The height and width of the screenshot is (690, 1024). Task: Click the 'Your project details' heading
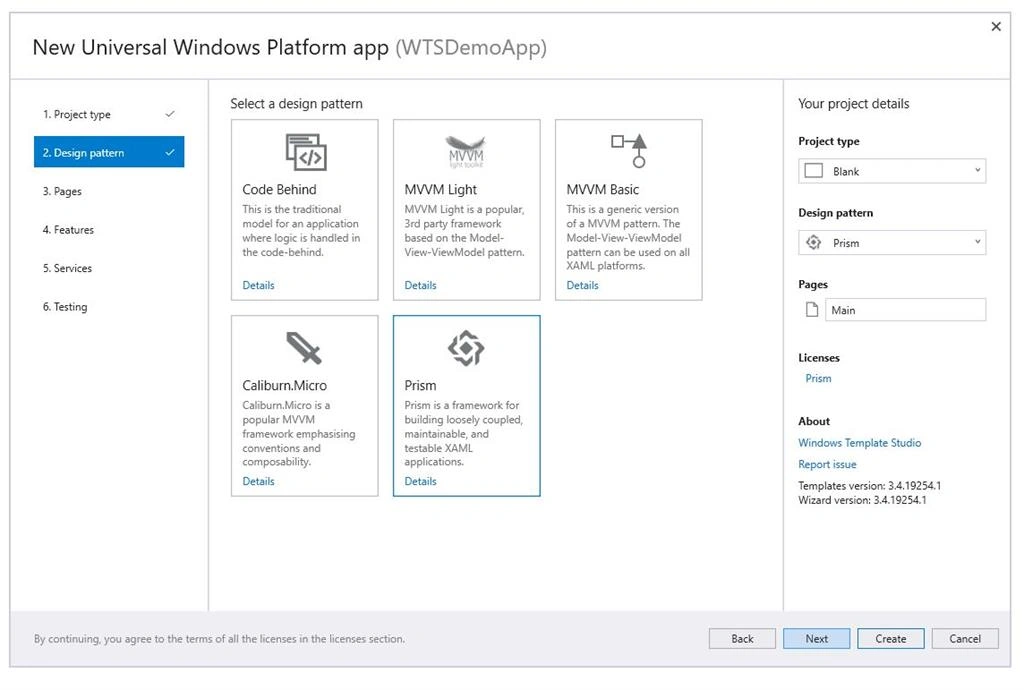(x=854, y=104)
